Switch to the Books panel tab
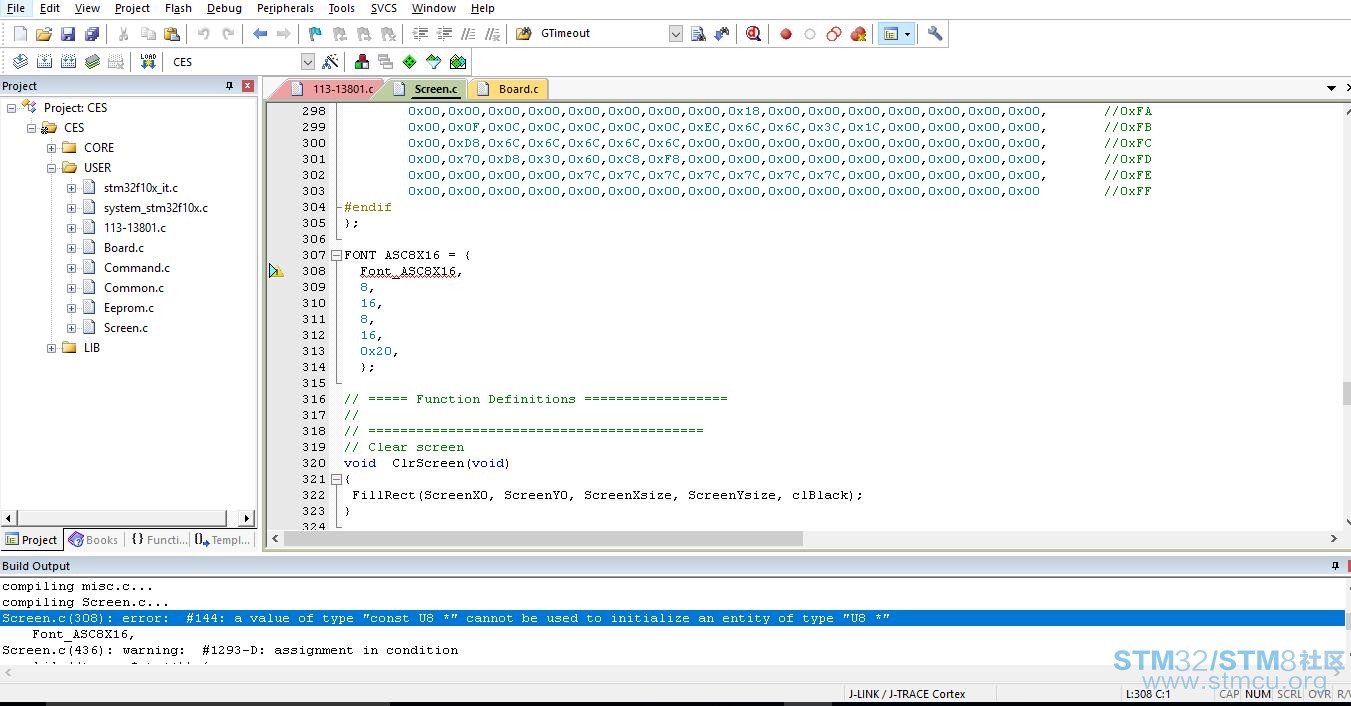The image size is (1351, 706). (x=93, y=540)
